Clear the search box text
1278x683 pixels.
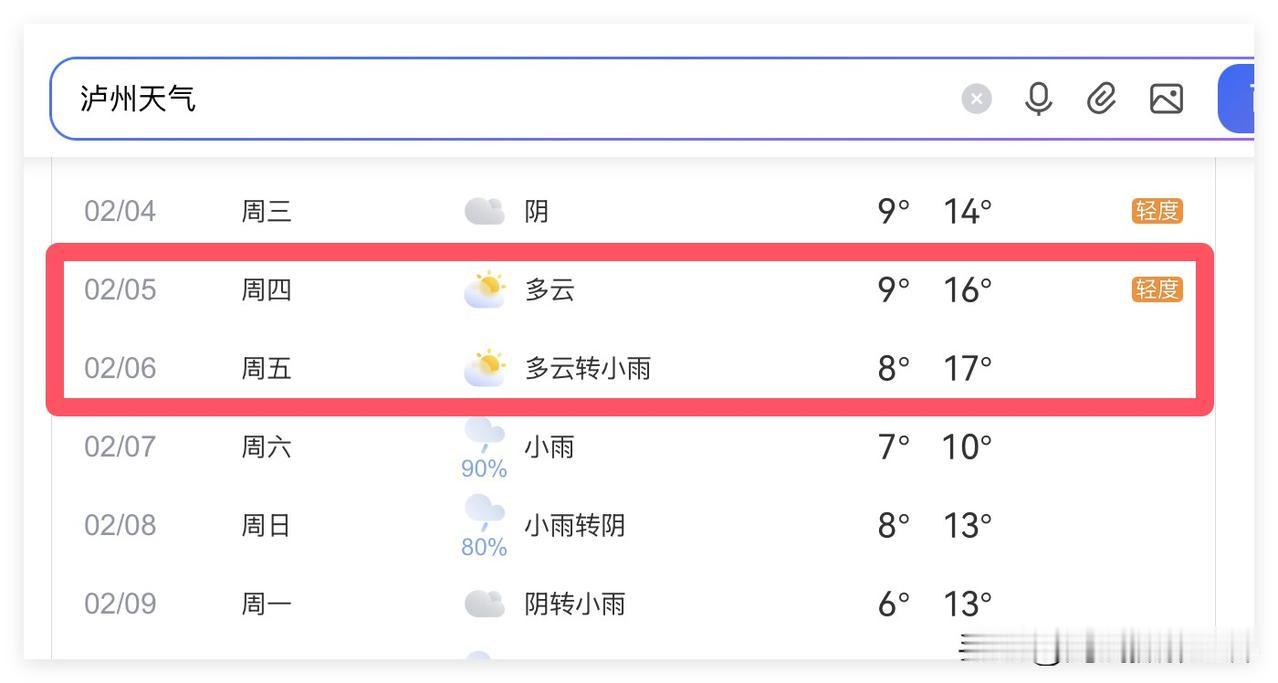pos(976,98)
